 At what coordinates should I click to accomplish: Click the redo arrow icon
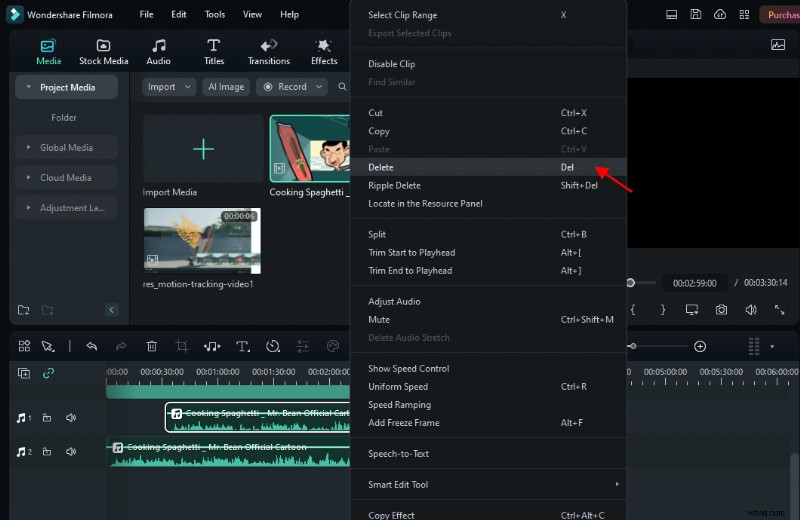[121, 346]
